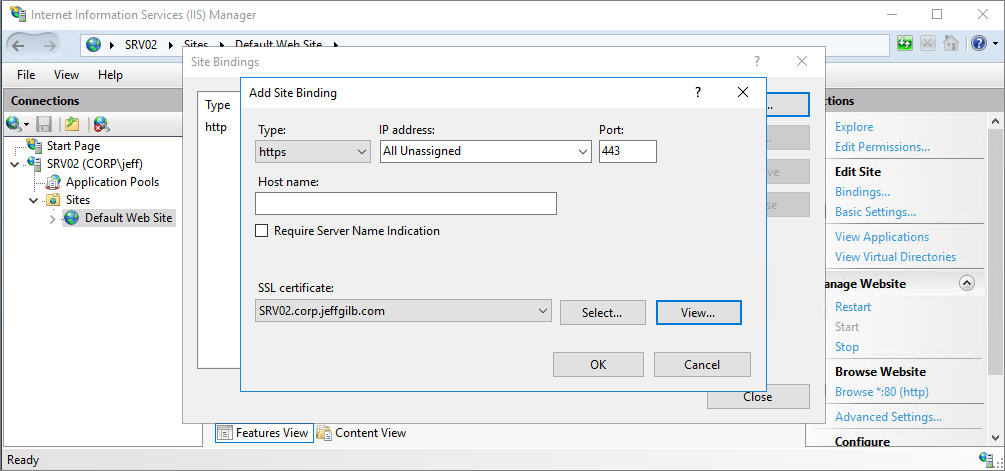Collapse the Manage Website section
This screenshot has width=1005, height=471.
click(967, 283)
